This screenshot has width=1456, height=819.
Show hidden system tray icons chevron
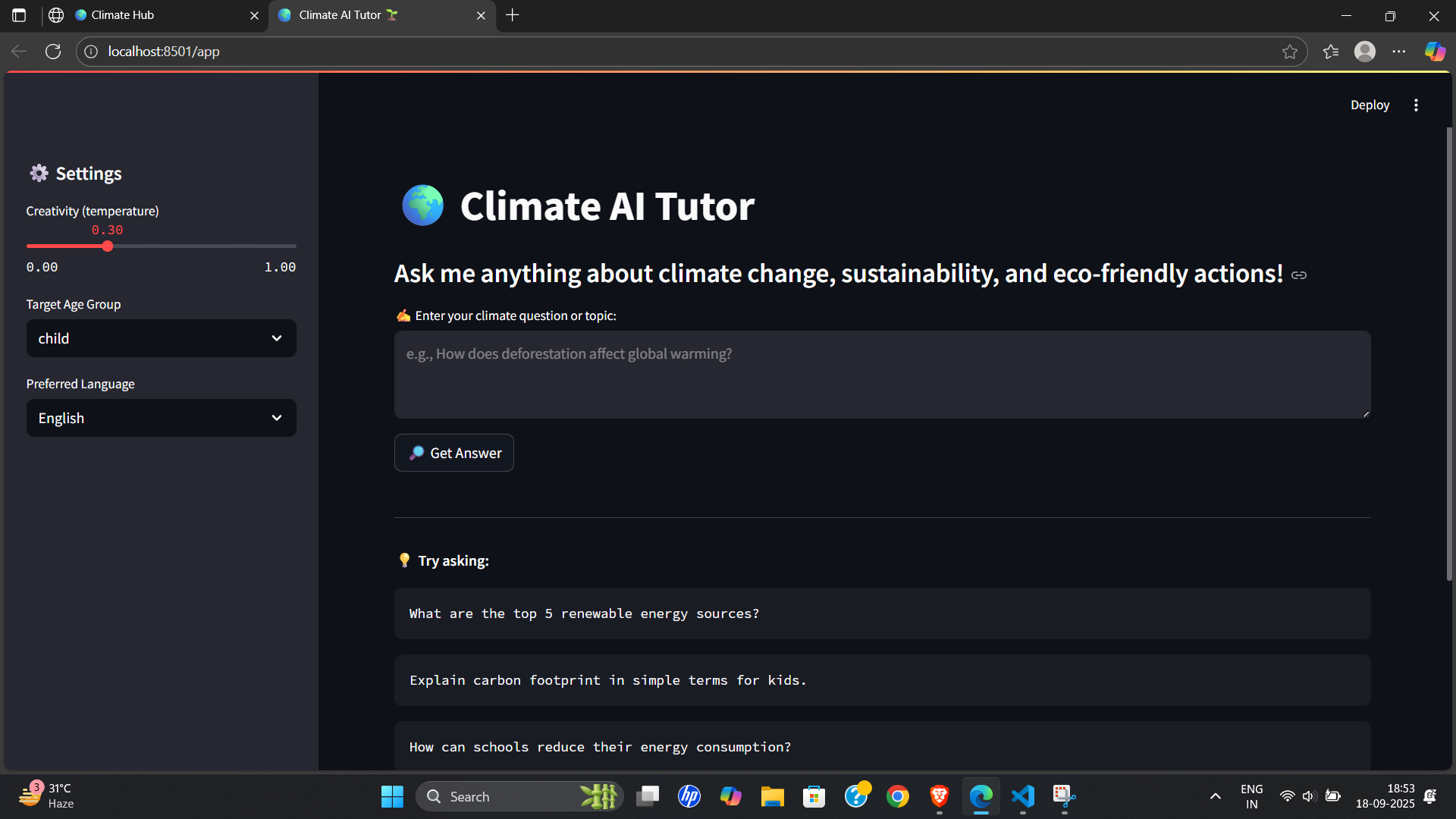[1216, 796]
